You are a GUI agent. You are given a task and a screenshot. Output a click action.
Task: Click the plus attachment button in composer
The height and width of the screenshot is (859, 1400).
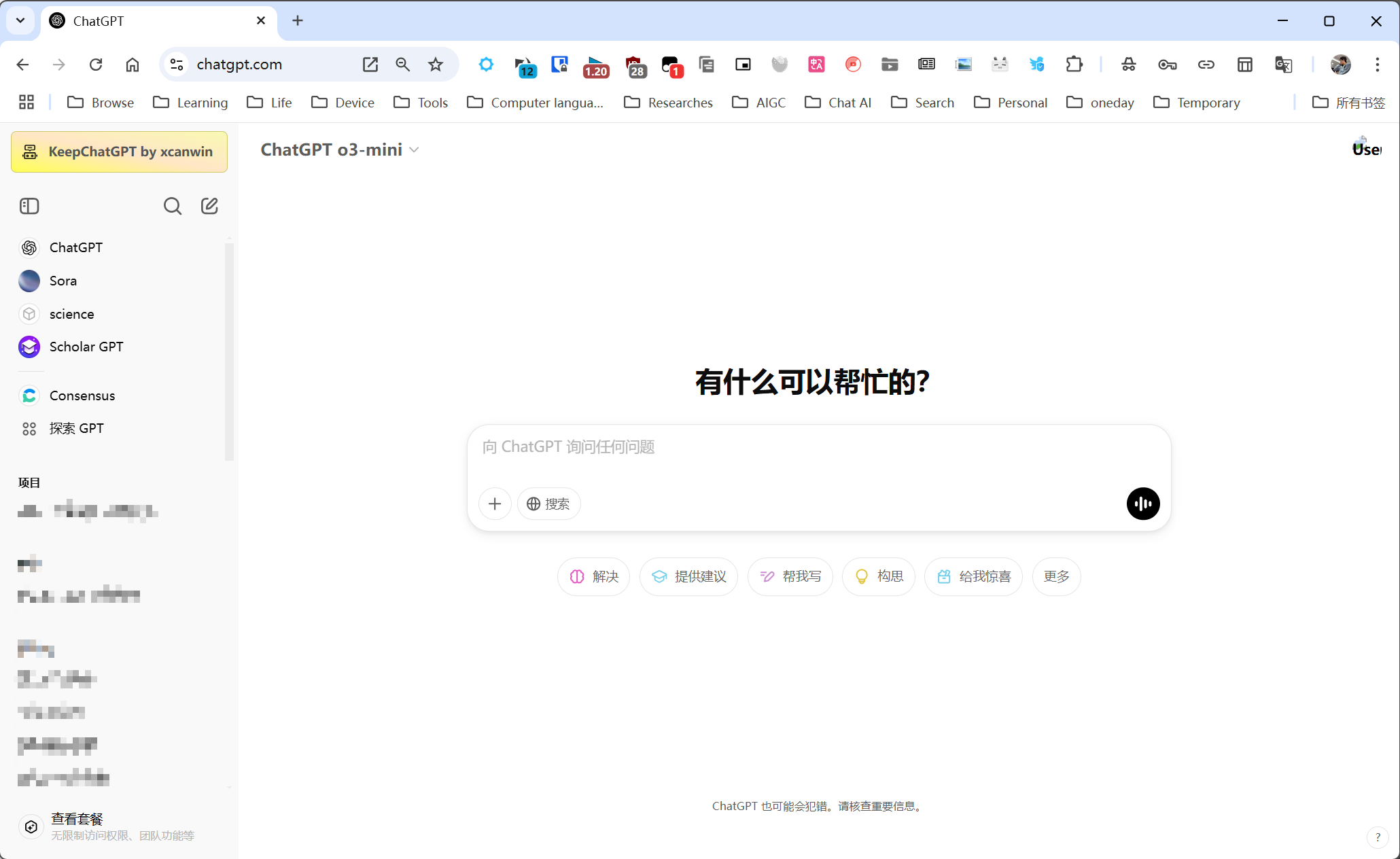tap(495, 504)
